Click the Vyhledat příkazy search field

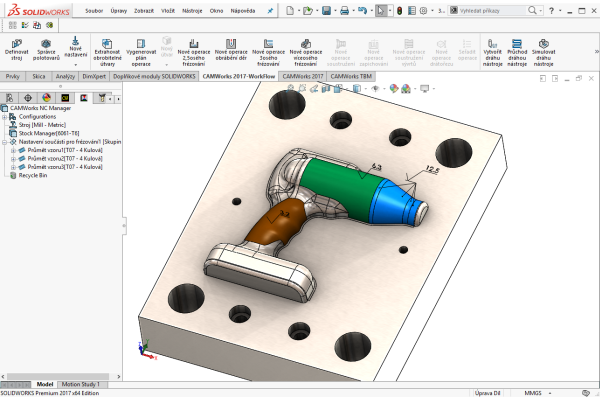tap(492, 11)
